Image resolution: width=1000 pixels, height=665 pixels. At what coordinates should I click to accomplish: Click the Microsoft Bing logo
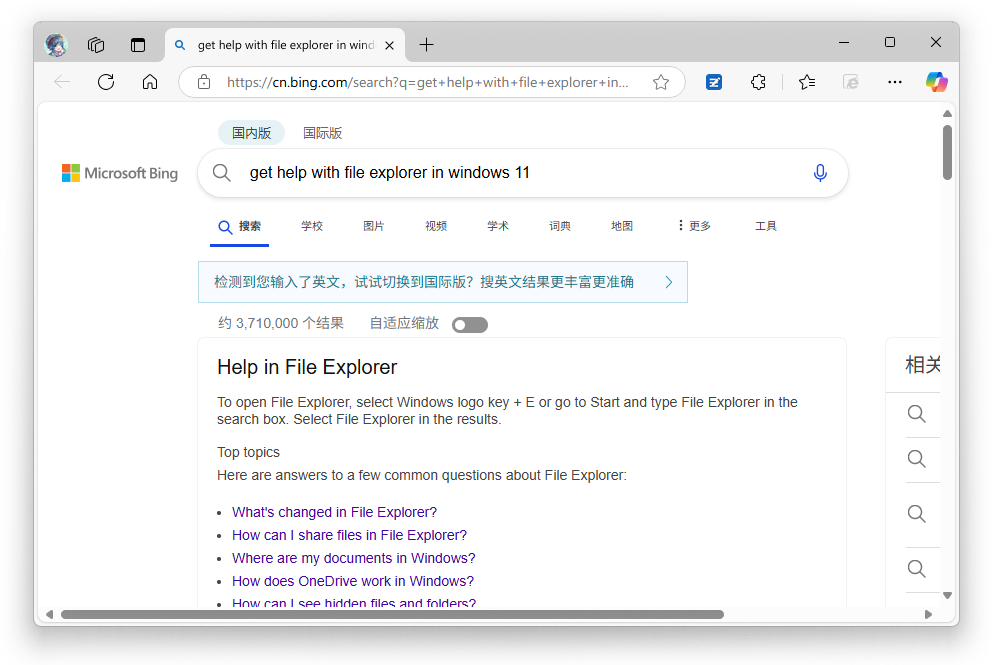[119, 172]
